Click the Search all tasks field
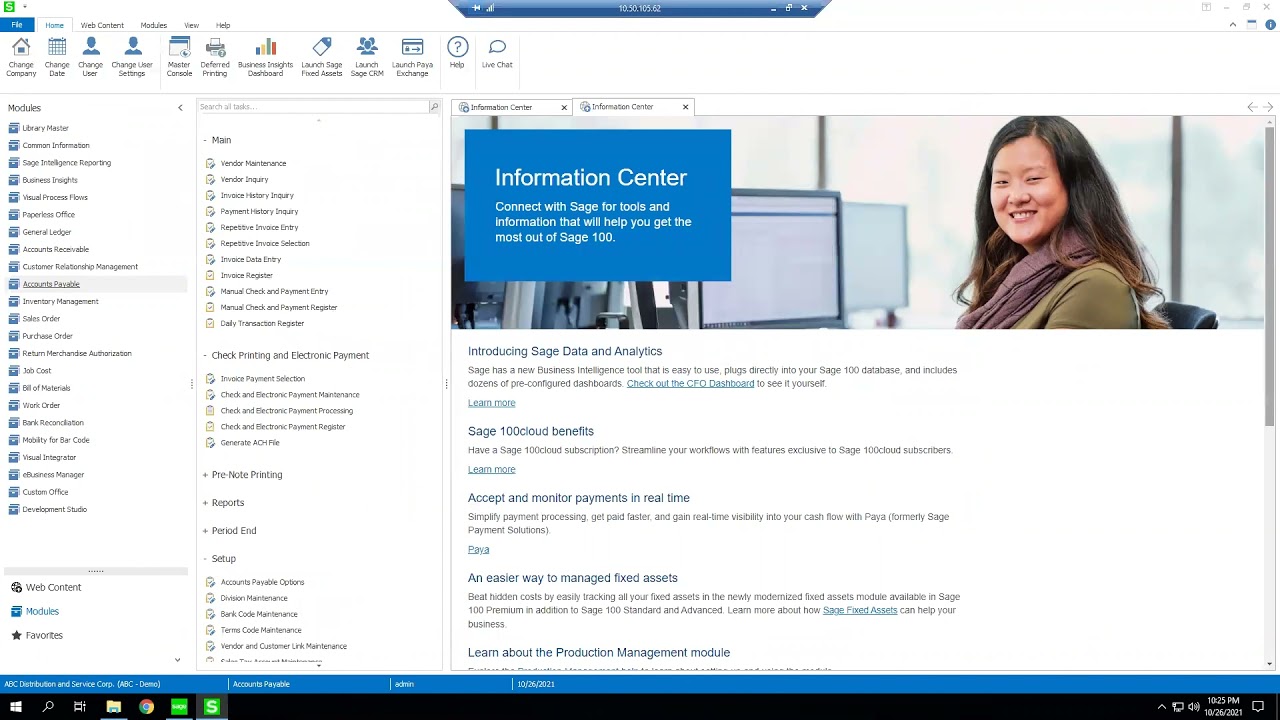The image size is (1280, 720). click(313, 107)
